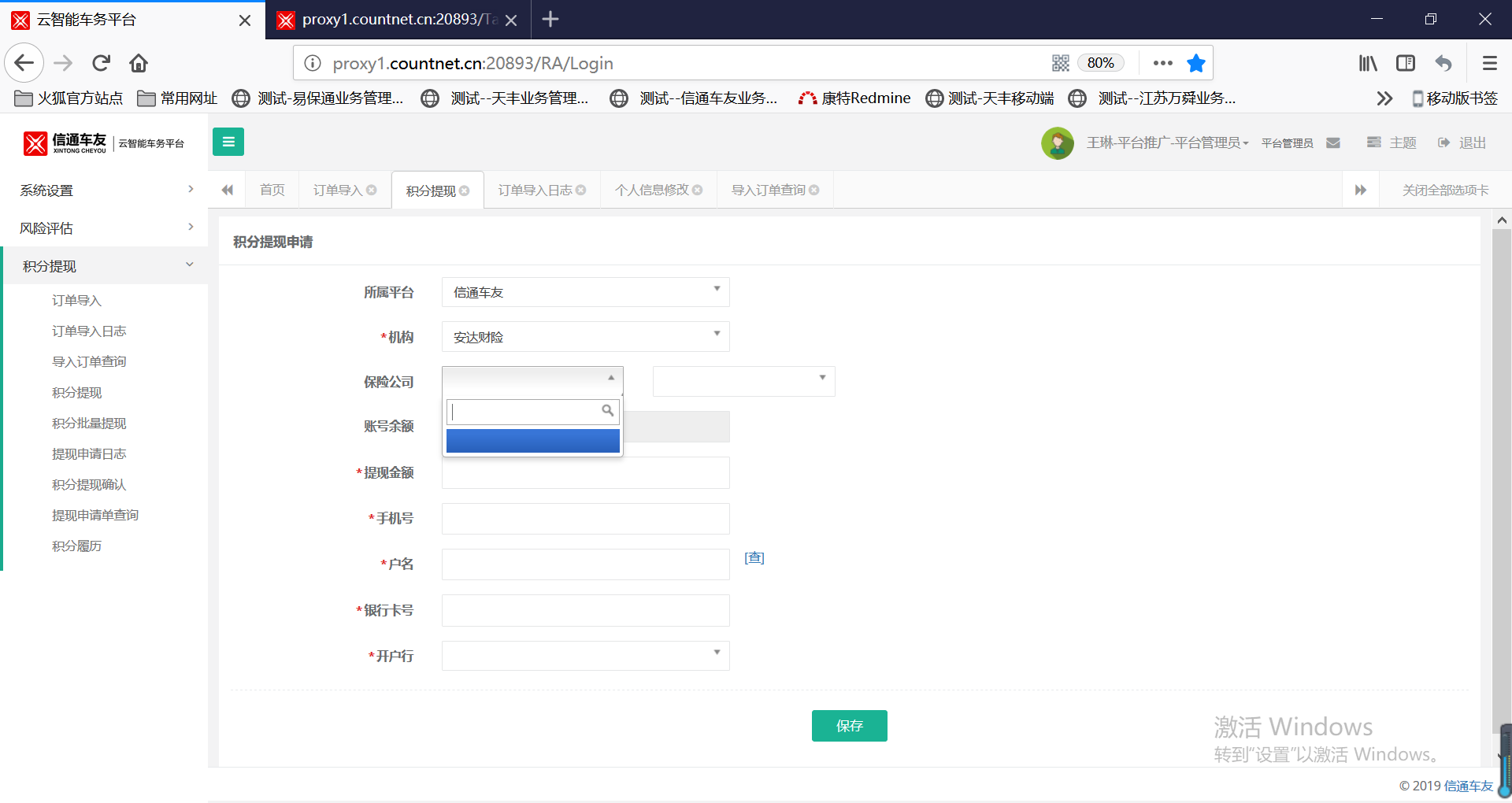Reload the current page
This screenshot has height=803, width=1512.
tap(101, 63)
